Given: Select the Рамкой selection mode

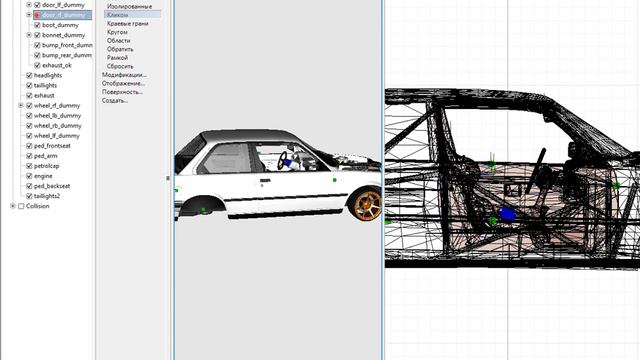Looking at the screenshot, I should pyautogui.click(x=117, y=58).
